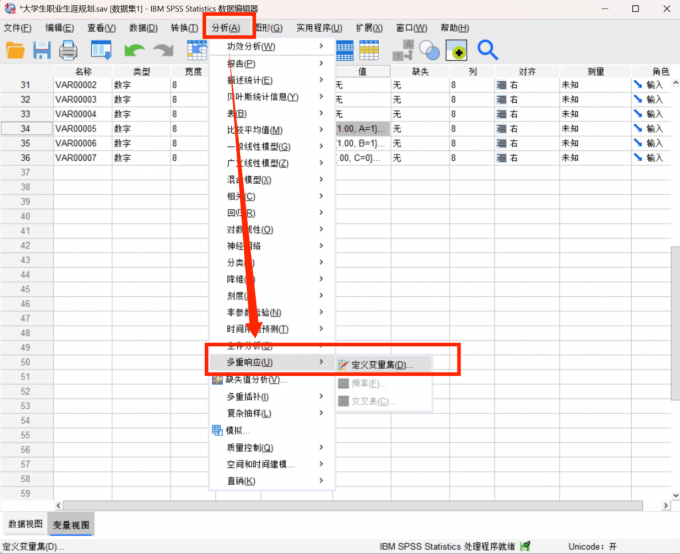Click the Missing Value Analysis menu icon
Viewport: 680px width, 554px height.
pos(217,380)
